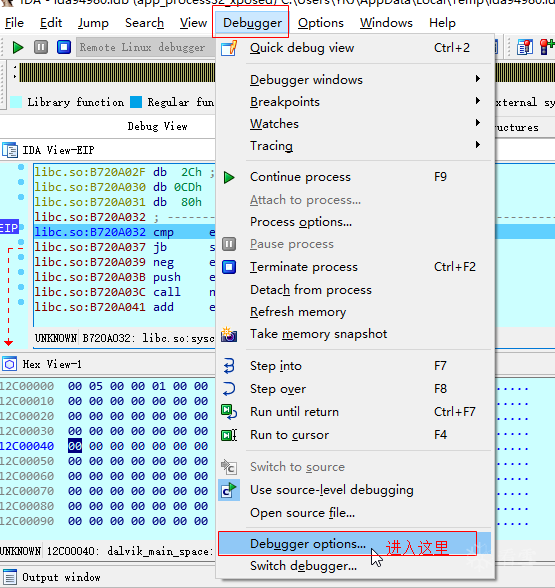This screenshot has width=555, height=588.
Task: Select Detach from process
Action: click(355, 290)
